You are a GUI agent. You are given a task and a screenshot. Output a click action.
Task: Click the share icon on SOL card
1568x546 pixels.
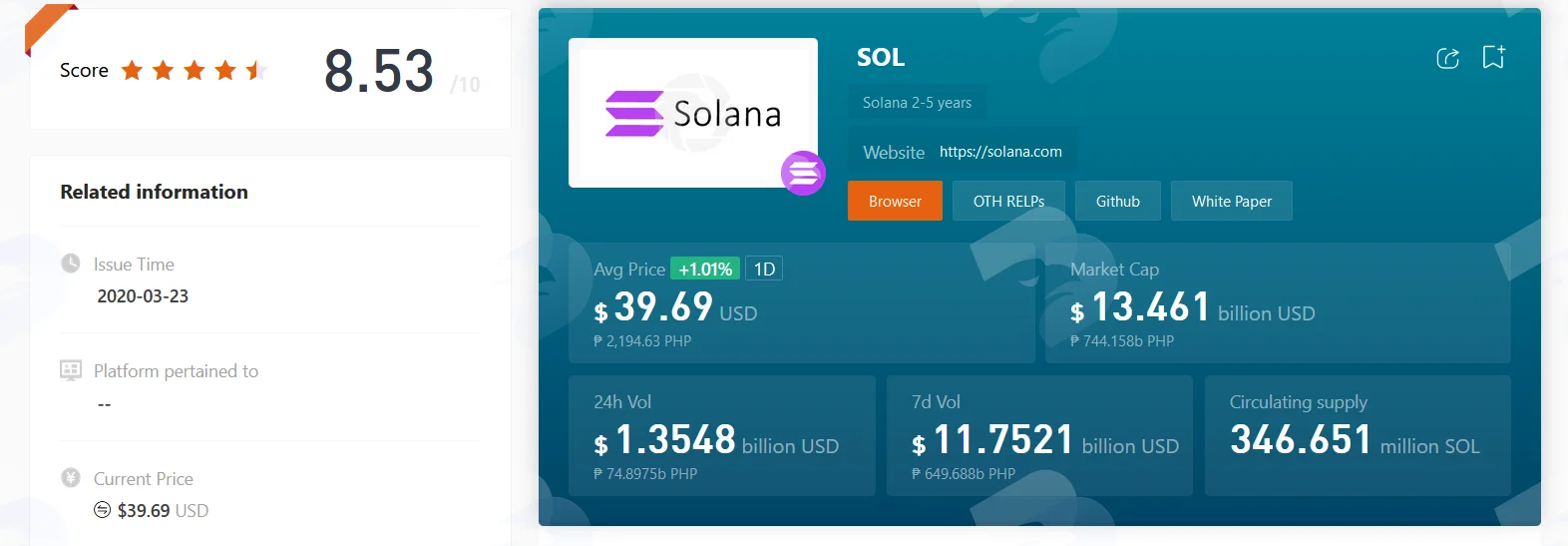click(1447, 58)
